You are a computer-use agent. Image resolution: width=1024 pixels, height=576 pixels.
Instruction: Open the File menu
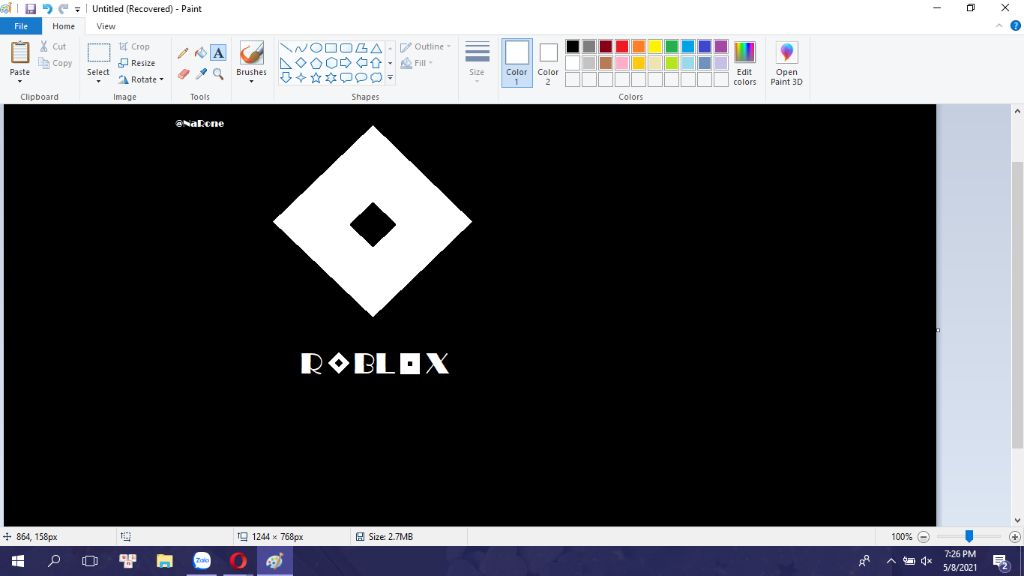(x=21, y=26)
